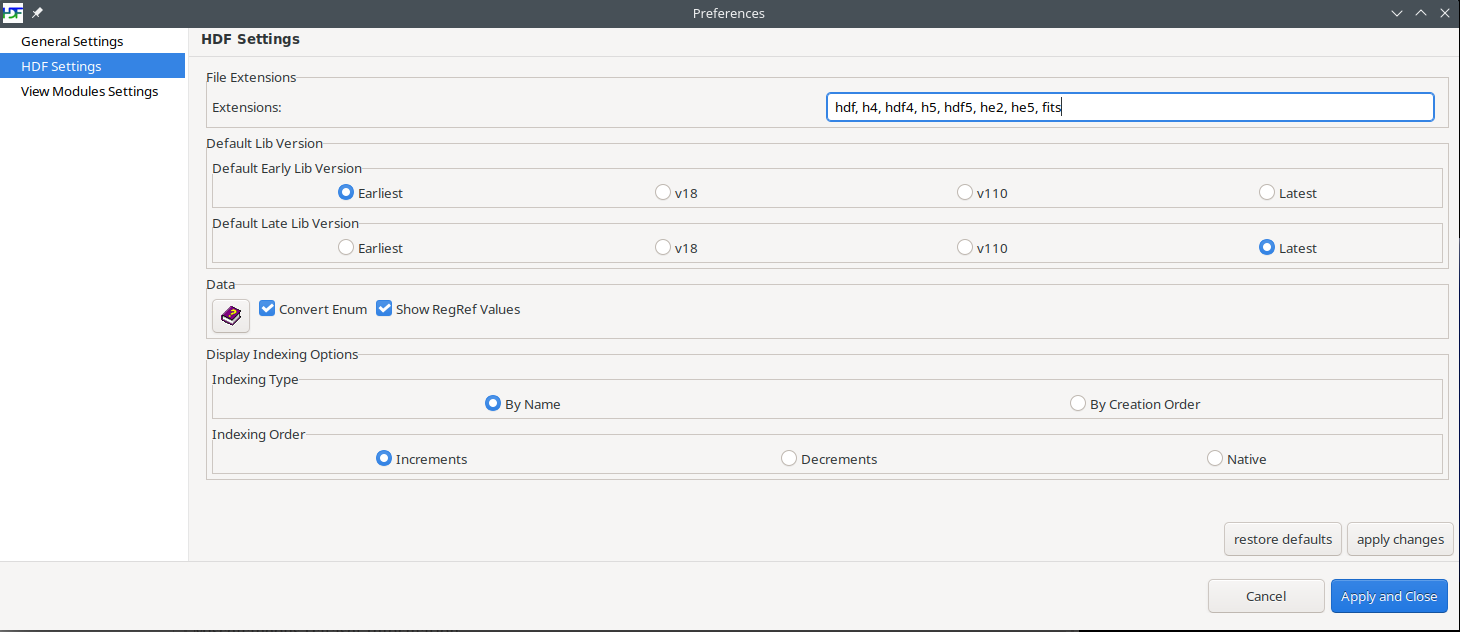Select HDF Settings in sidebar

click(x=61, y=66)
